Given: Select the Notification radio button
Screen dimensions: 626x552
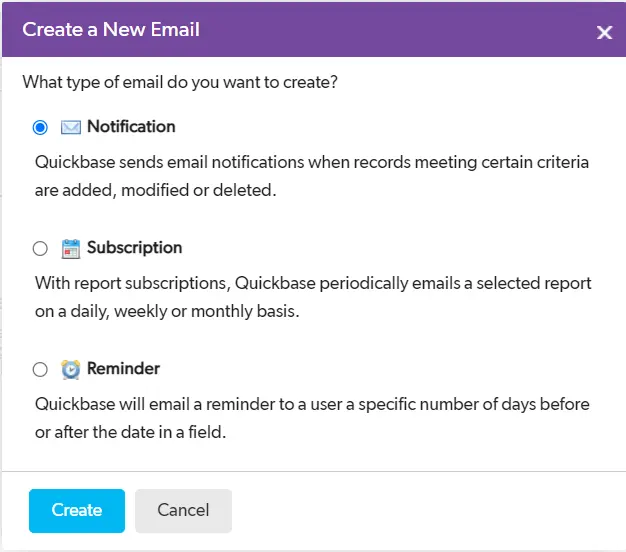Looking at the screenshot, I should pyautogui.click(x=40, y=127).
